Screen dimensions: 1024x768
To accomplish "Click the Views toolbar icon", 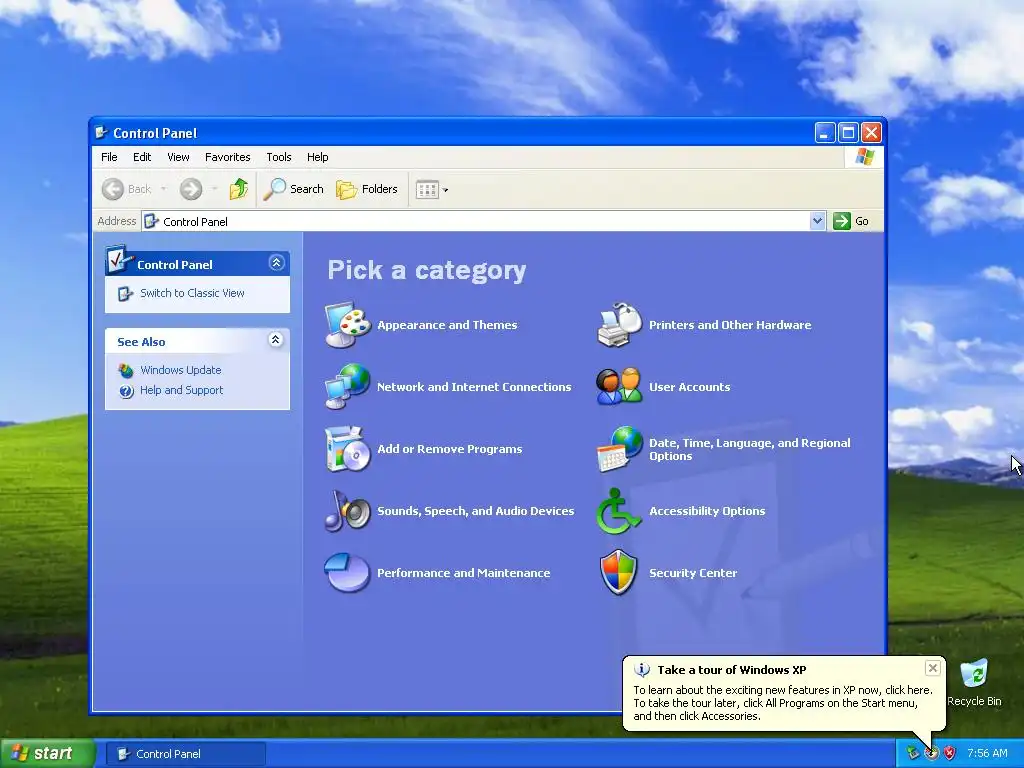I will [427, 190].
